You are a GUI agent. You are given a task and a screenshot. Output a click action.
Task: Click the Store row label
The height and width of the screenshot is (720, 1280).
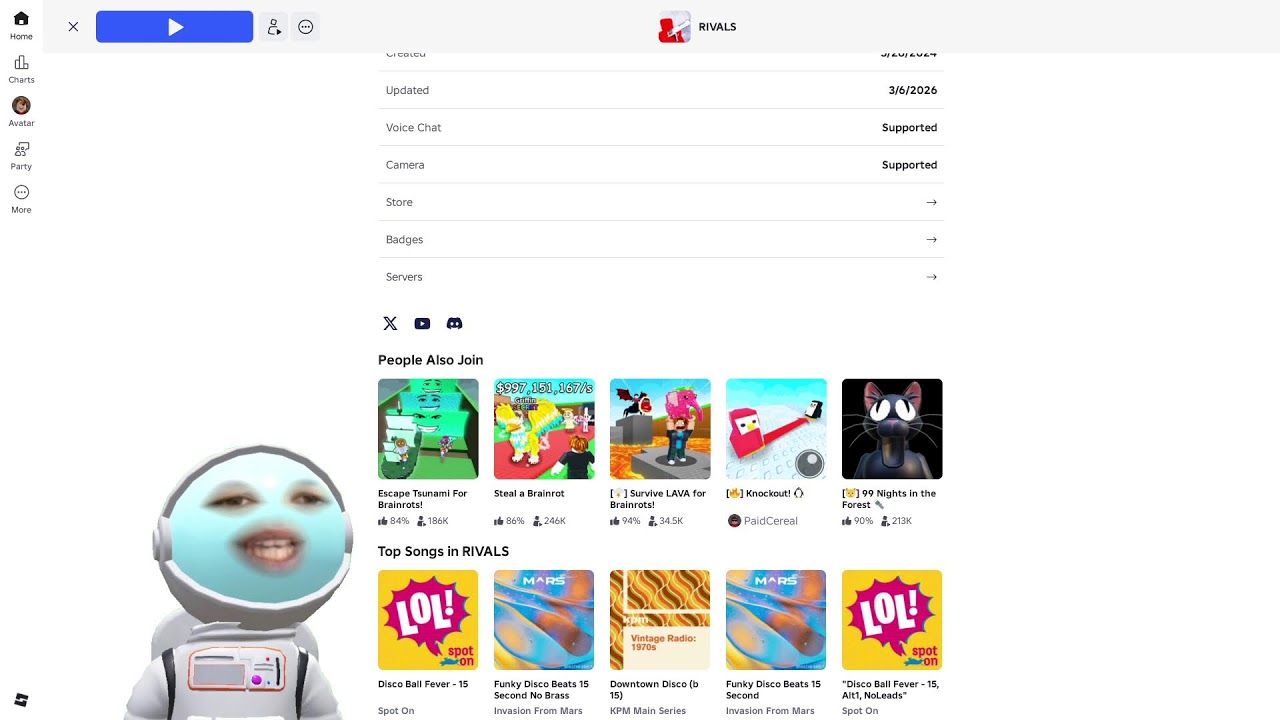(x=399, y=202)
